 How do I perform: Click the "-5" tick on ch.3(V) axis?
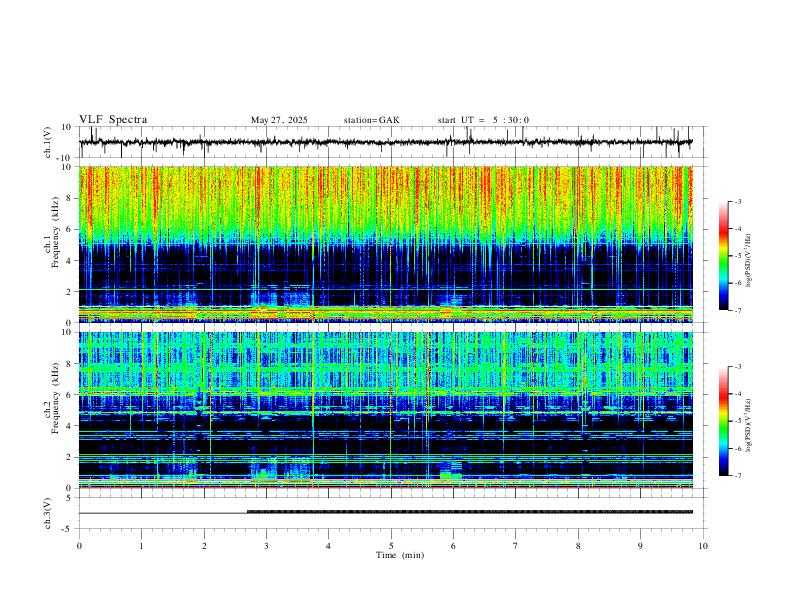tap(68, 529)
